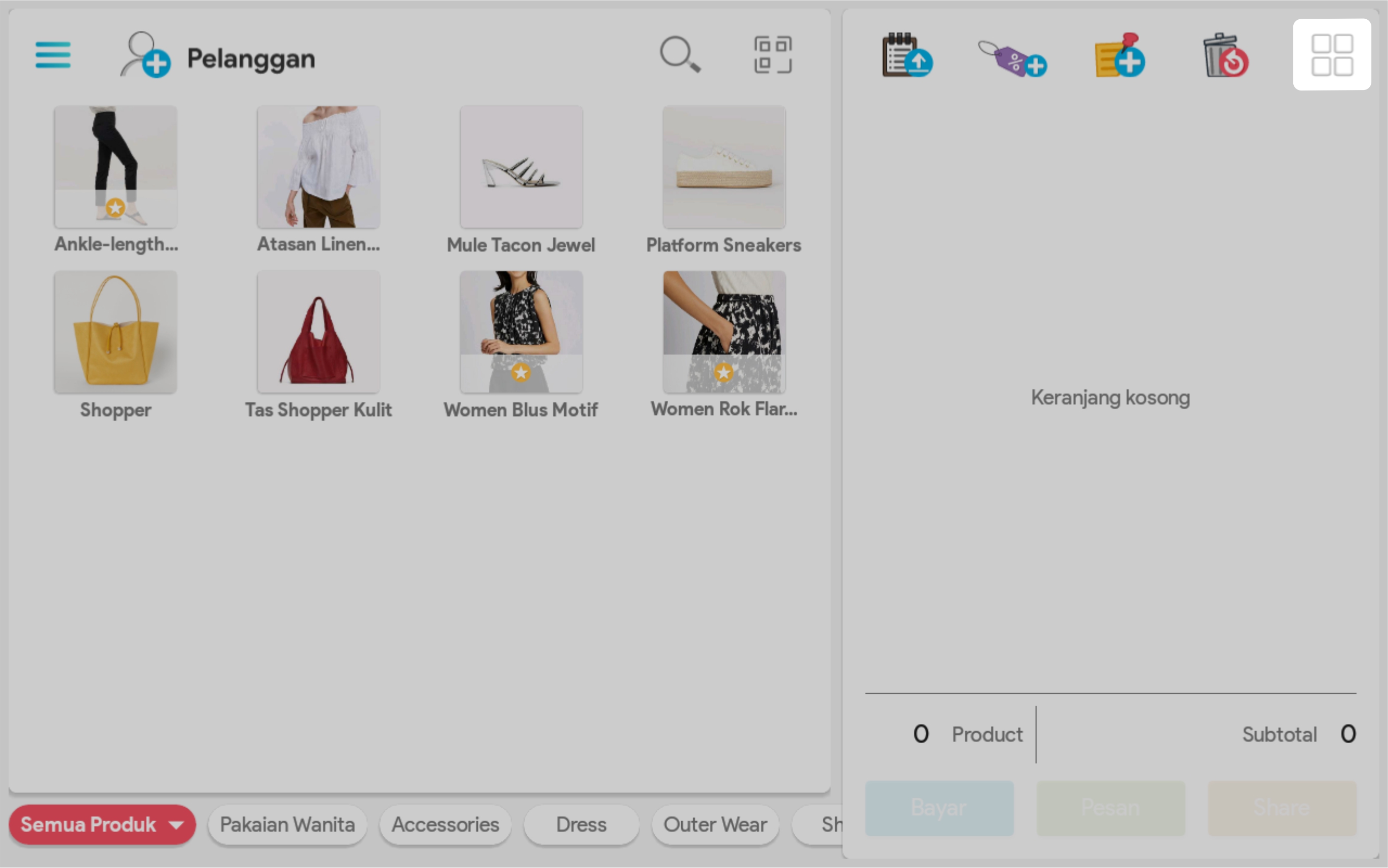
Task: Select the Pakaian Wanita category
Action: point(287,824)
